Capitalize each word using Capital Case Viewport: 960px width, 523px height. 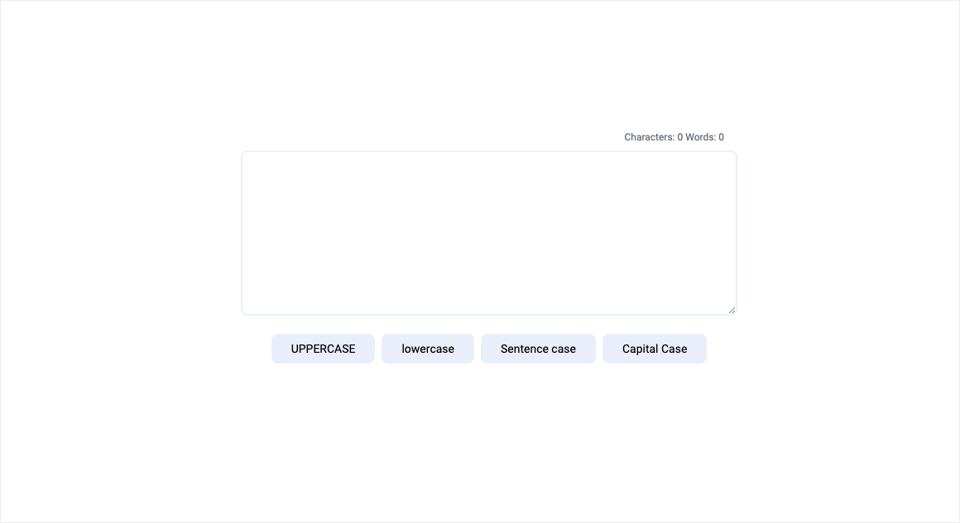[x=654, y=348]
